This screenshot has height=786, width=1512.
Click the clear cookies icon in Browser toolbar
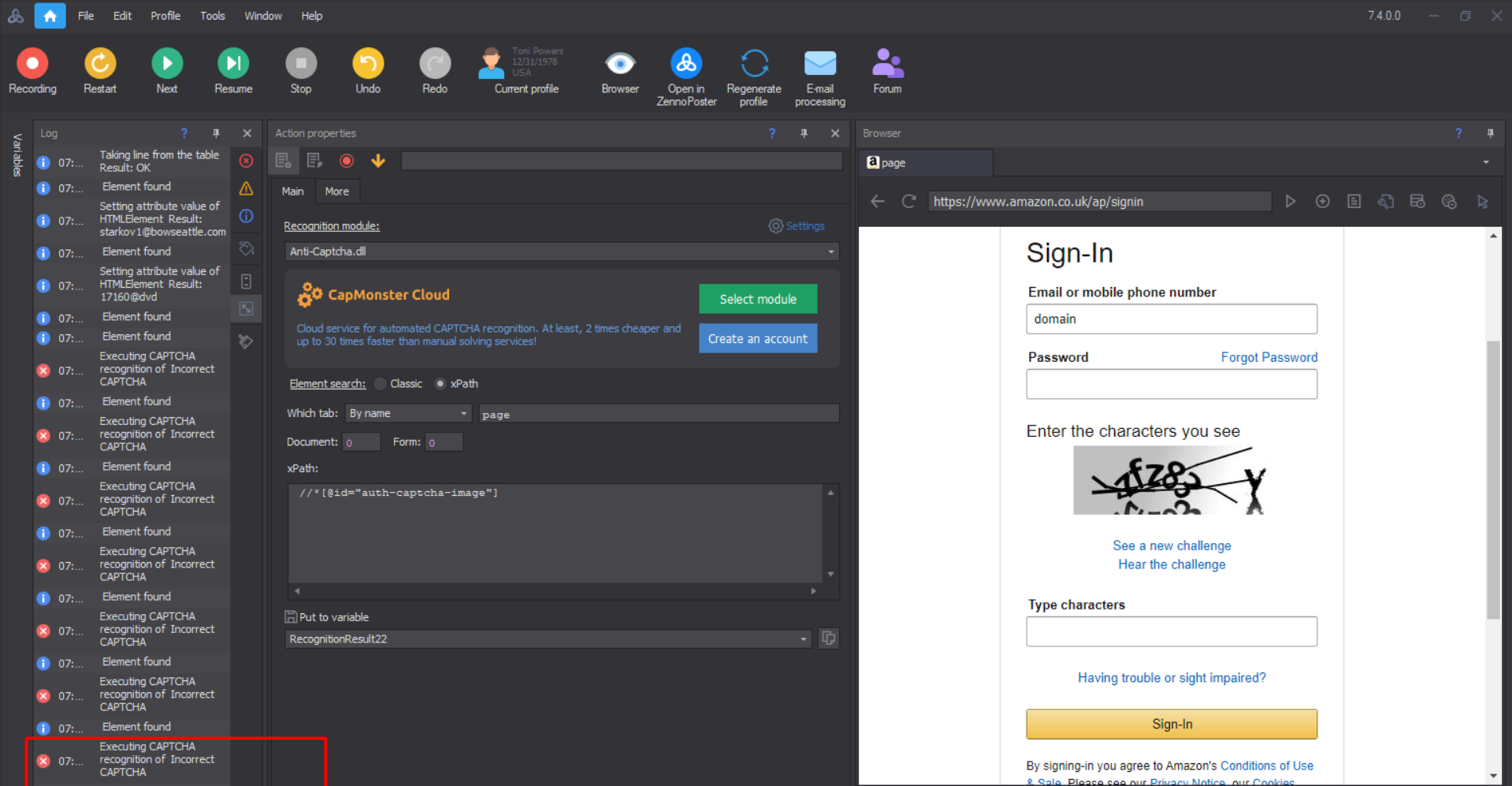[x=1449, y=202]
